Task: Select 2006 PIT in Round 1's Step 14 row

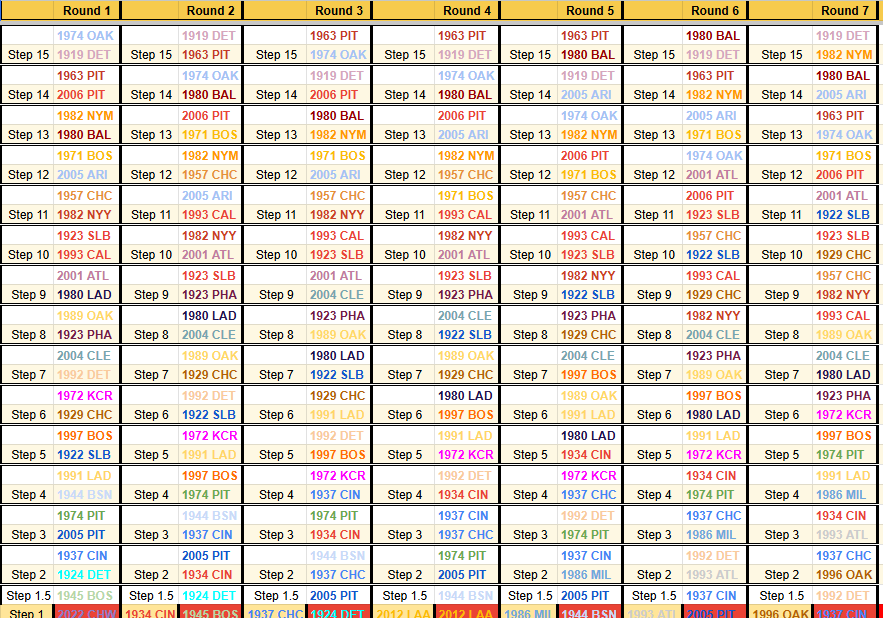Action: (81, 95)
